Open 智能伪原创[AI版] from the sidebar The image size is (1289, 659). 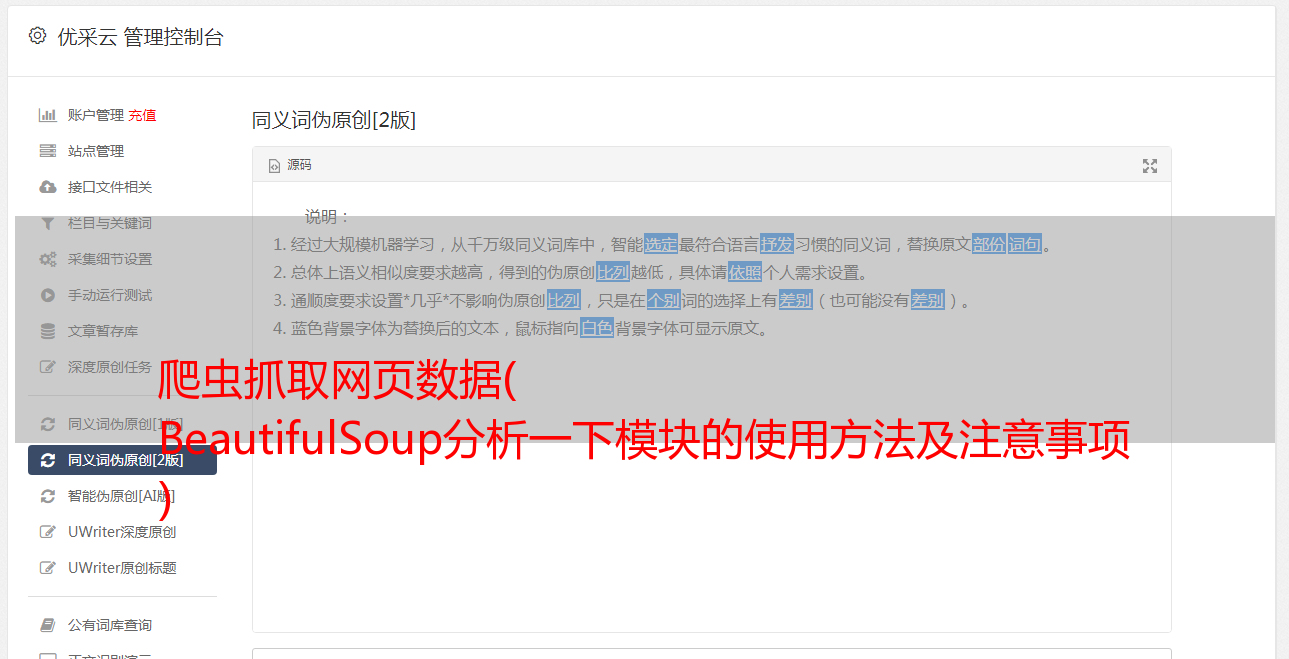click(x=122, y=496)
